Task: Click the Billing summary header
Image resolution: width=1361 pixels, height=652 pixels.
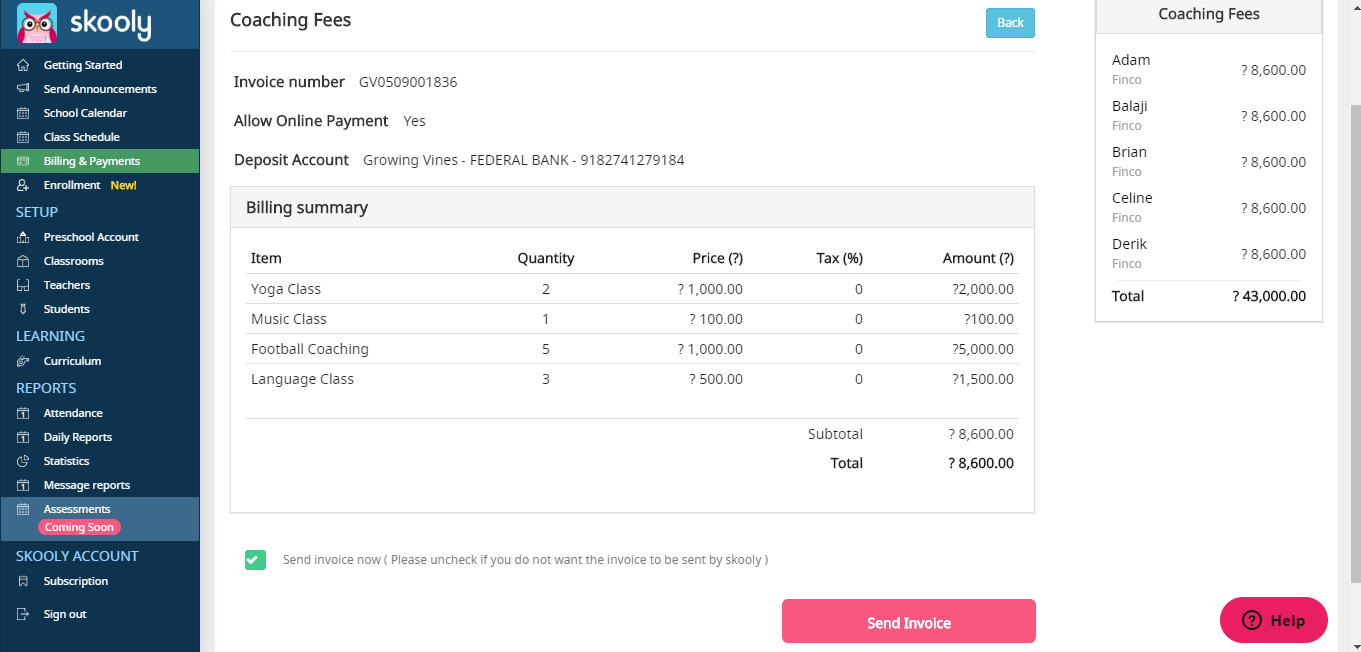Action: [x=632, y=207]
